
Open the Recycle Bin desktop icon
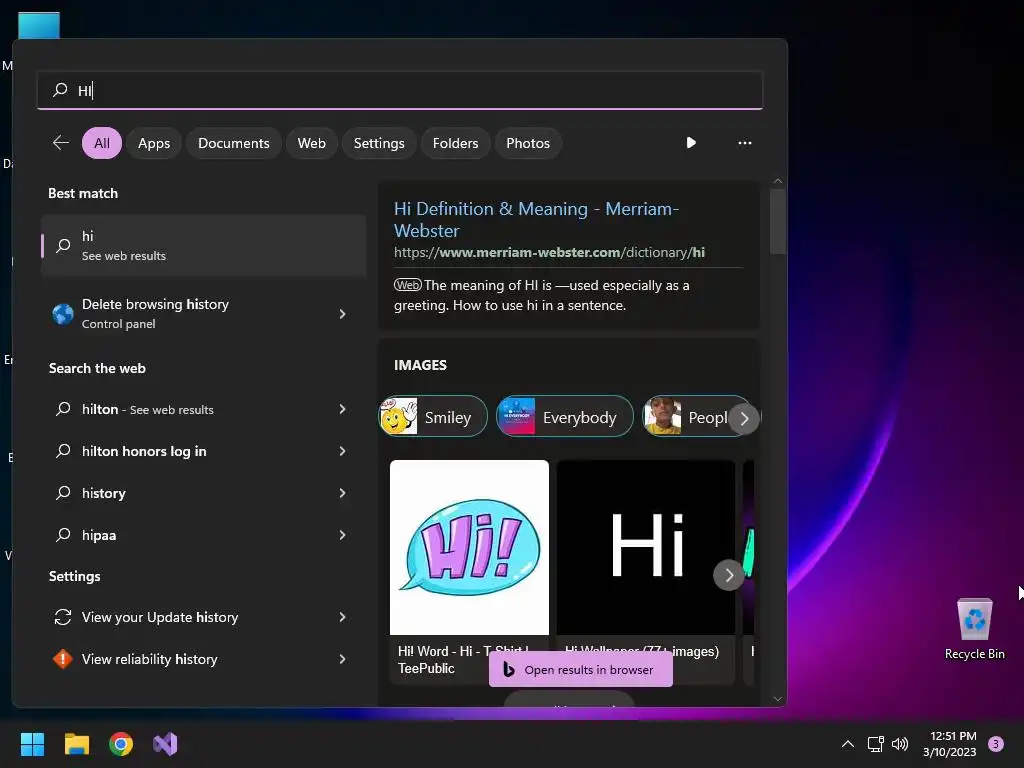coord(974,630)
